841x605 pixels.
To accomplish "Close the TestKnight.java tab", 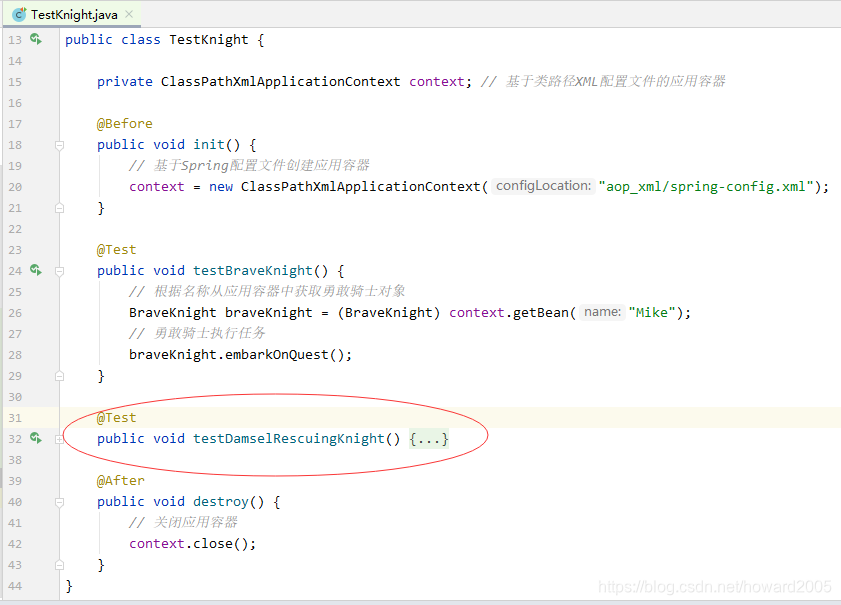I will click(129, 14).
